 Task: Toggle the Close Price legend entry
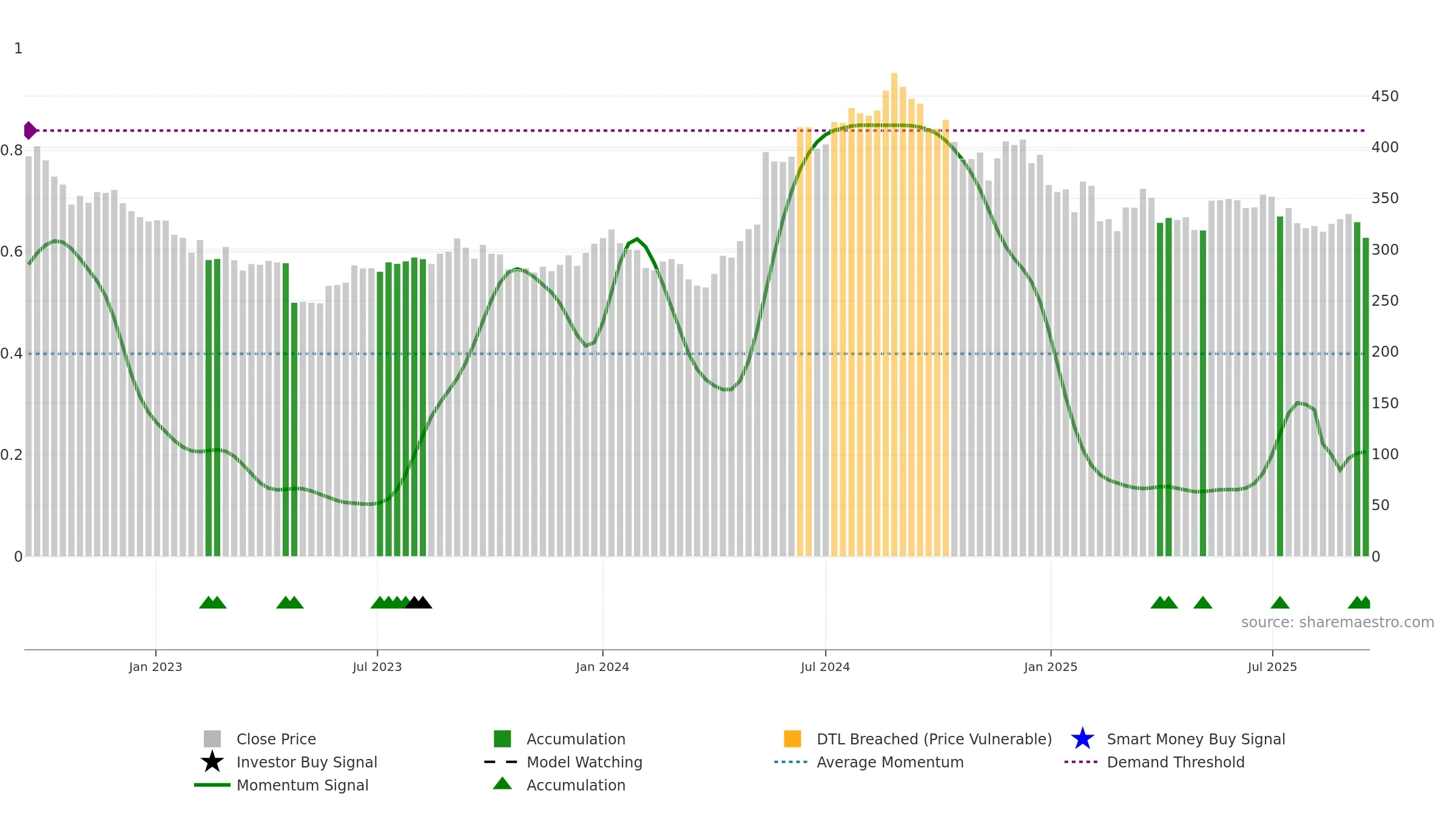pos(260,739)
